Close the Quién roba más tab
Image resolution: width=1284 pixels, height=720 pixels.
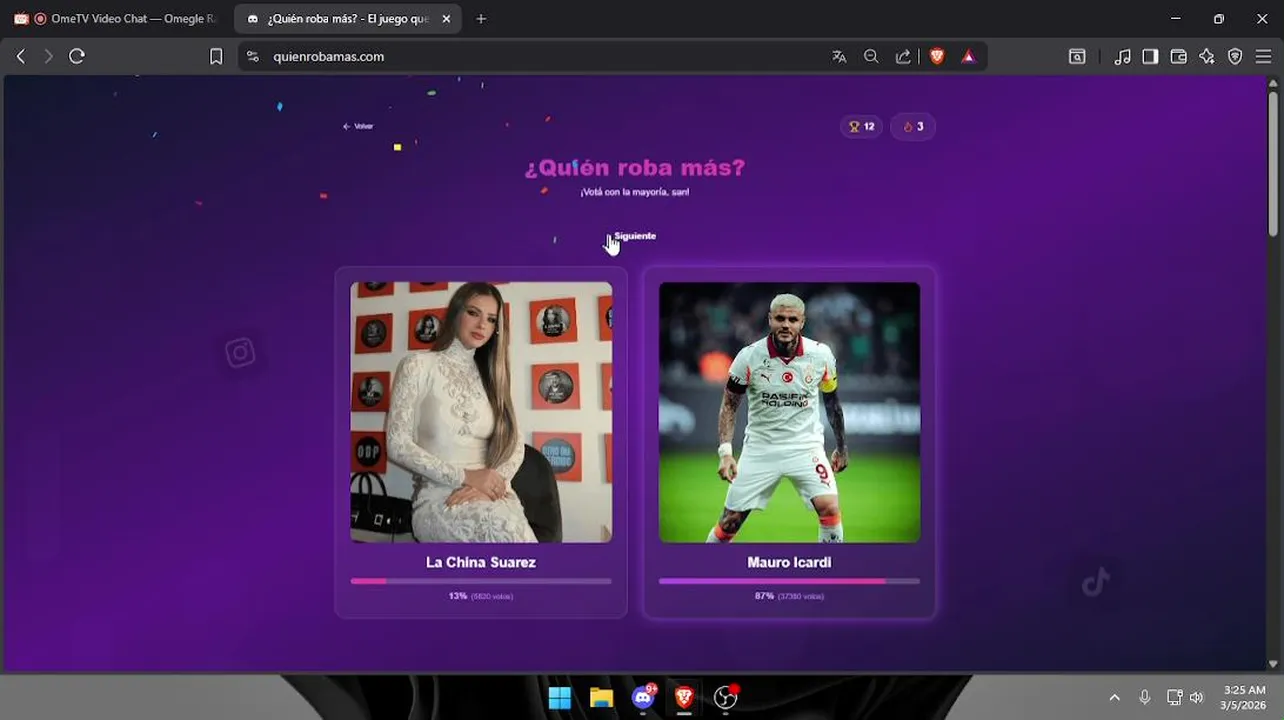446,19
